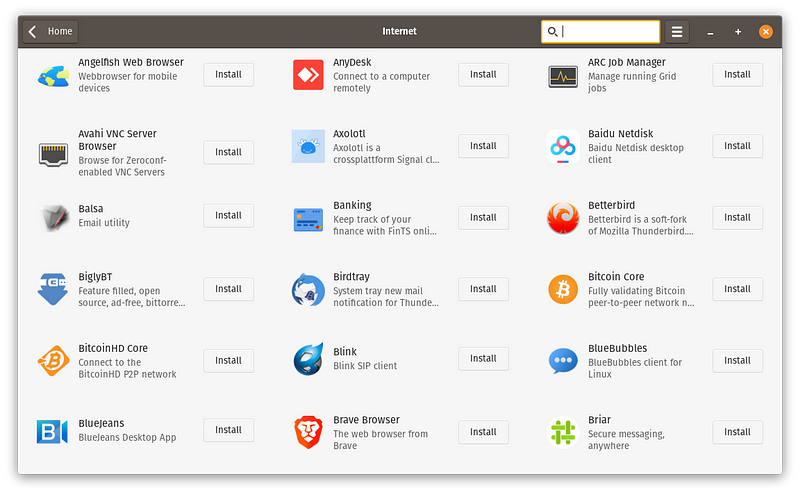
Task: Install AnyDesk
Action: (x=483, y=75)
